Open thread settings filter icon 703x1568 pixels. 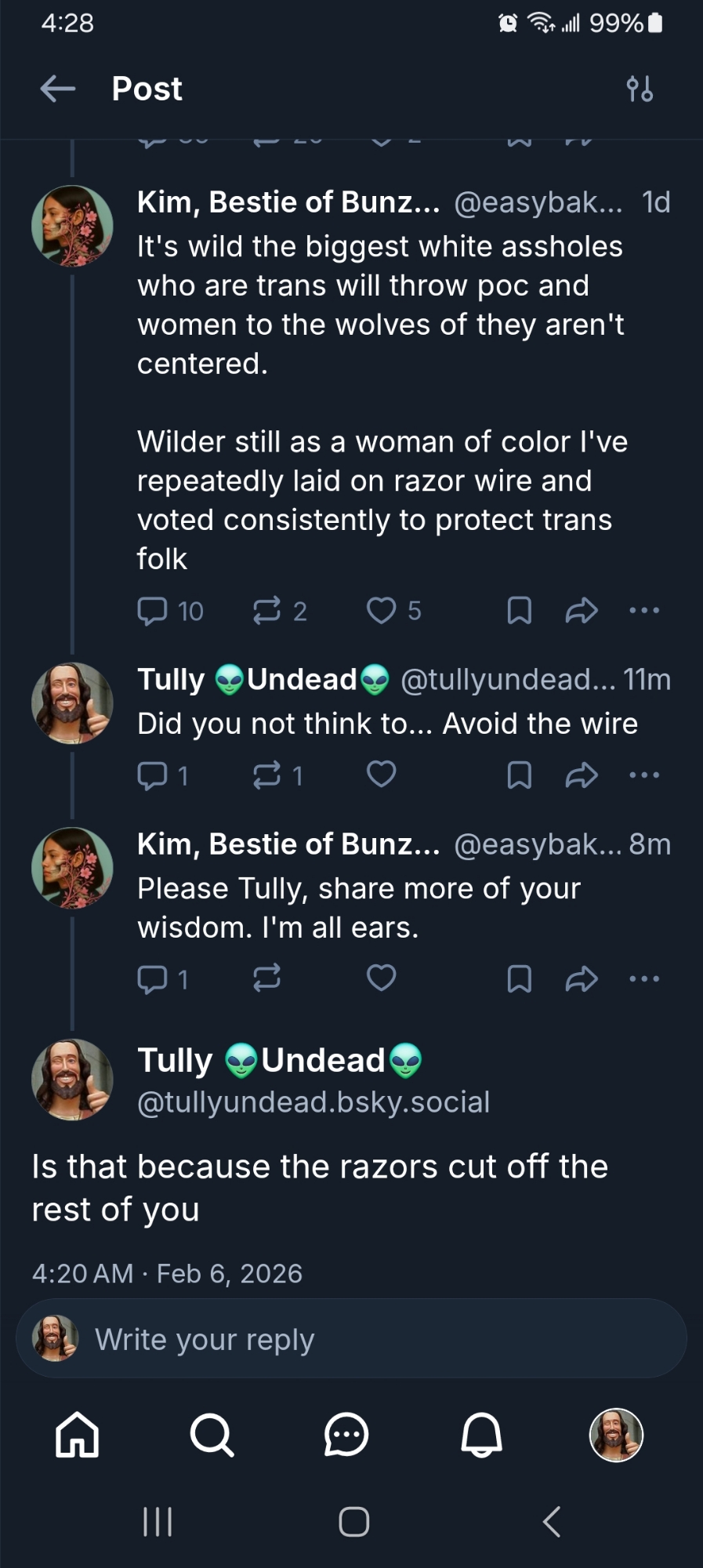pos(640,89)
